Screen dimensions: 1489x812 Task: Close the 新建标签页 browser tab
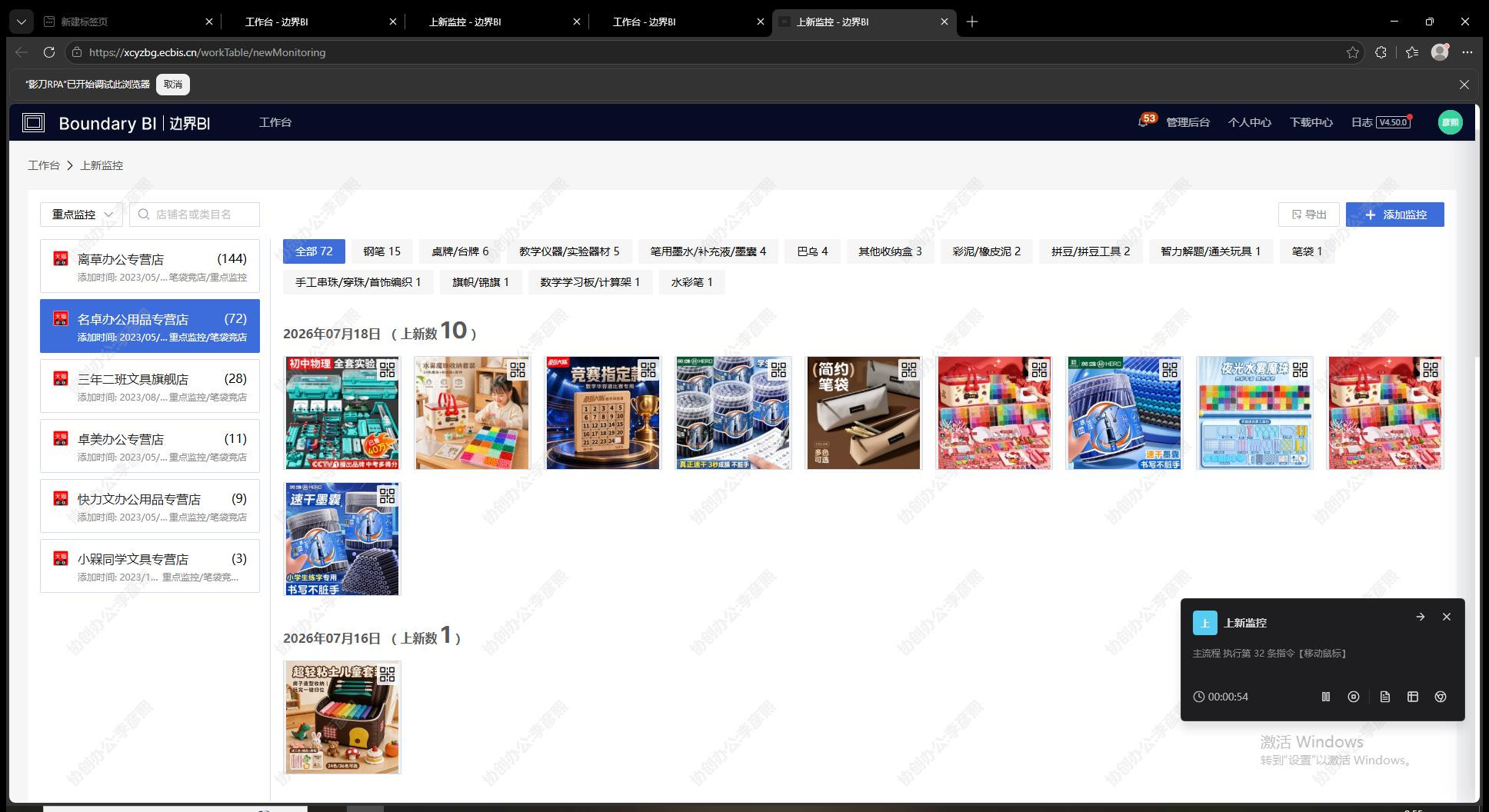tap(209, 22)
